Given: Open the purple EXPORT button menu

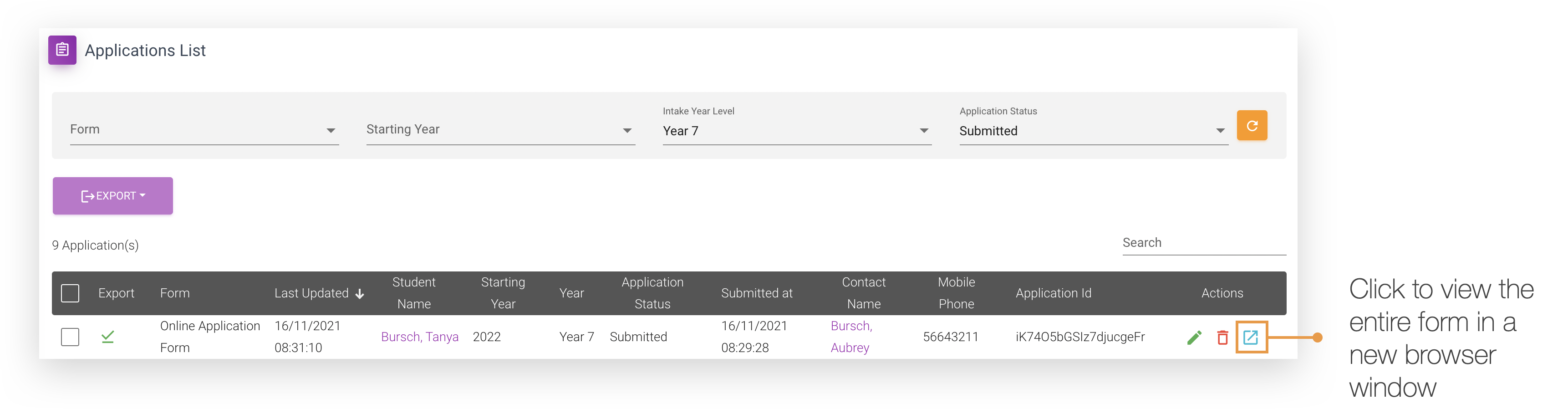Looking at the screenshot, I should coord(112,196).
